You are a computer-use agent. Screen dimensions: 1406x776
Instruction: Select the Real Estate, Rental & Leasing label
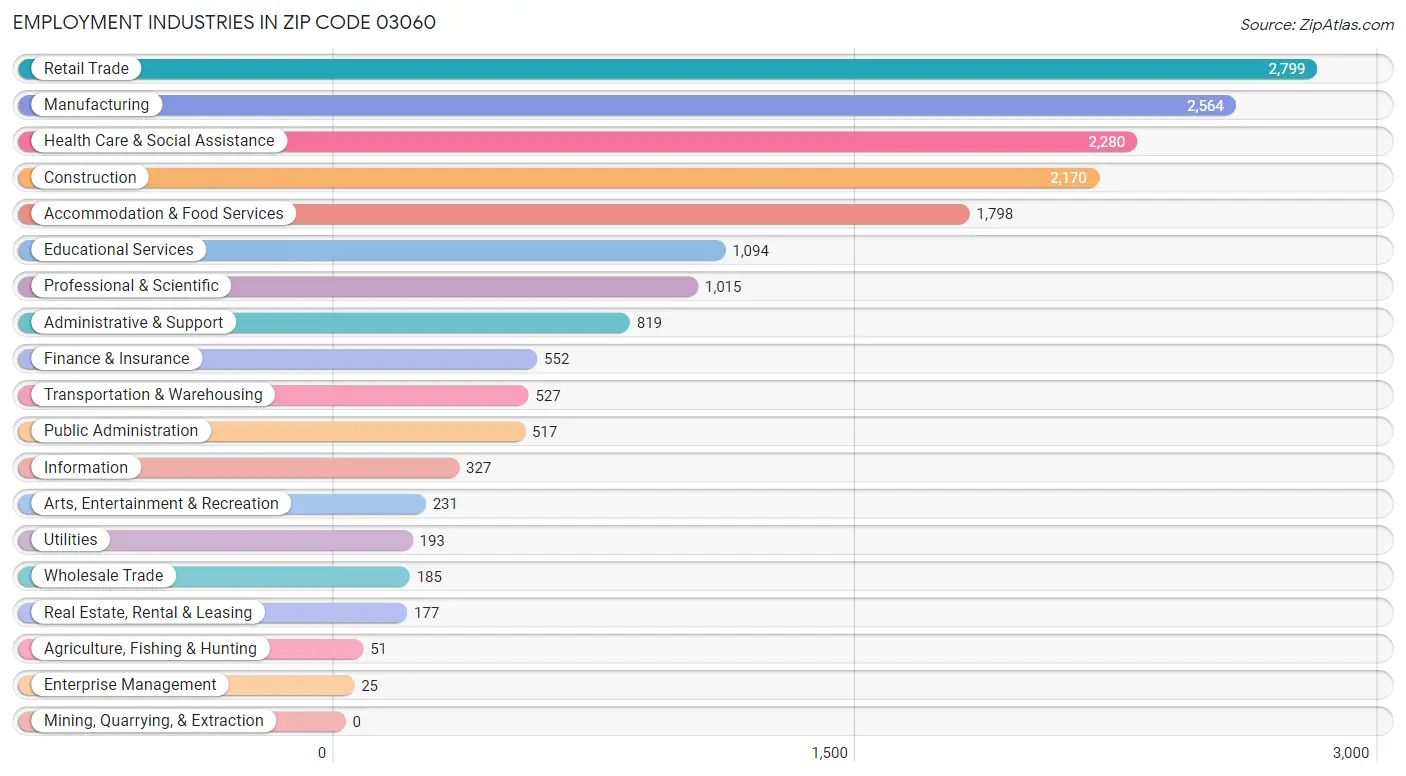(x=148, y=613)
